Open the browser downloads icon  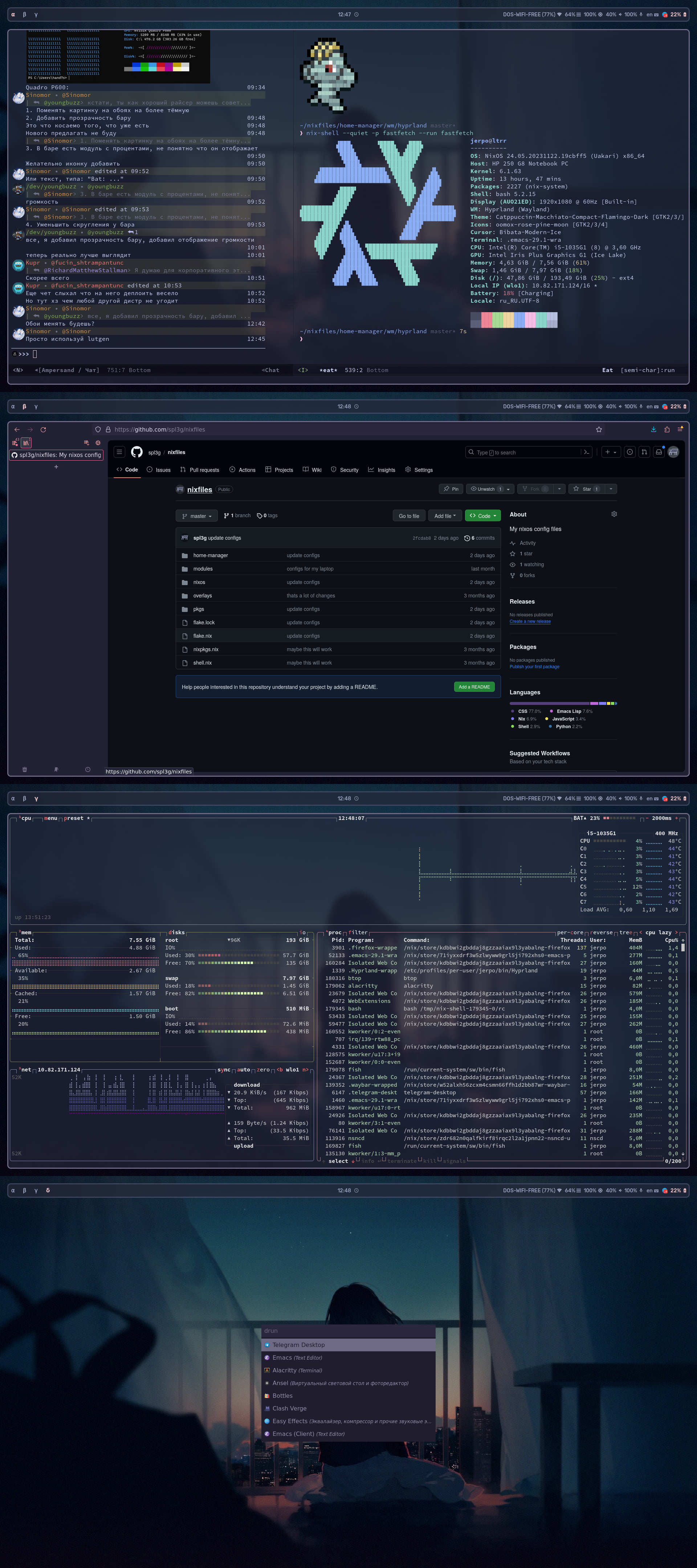(x=654, y=430)
